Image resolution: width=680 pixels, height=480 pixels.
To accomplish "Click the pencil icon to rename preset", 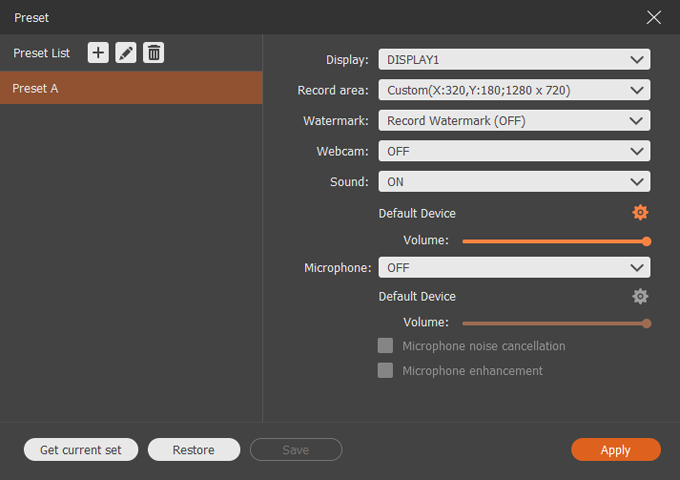I will coord(126,53).
